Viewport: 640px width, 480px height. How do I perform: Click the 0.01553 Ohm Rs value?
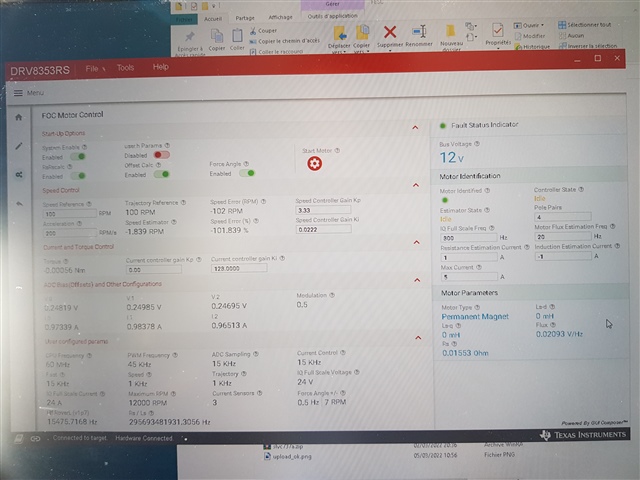point(465,353)
